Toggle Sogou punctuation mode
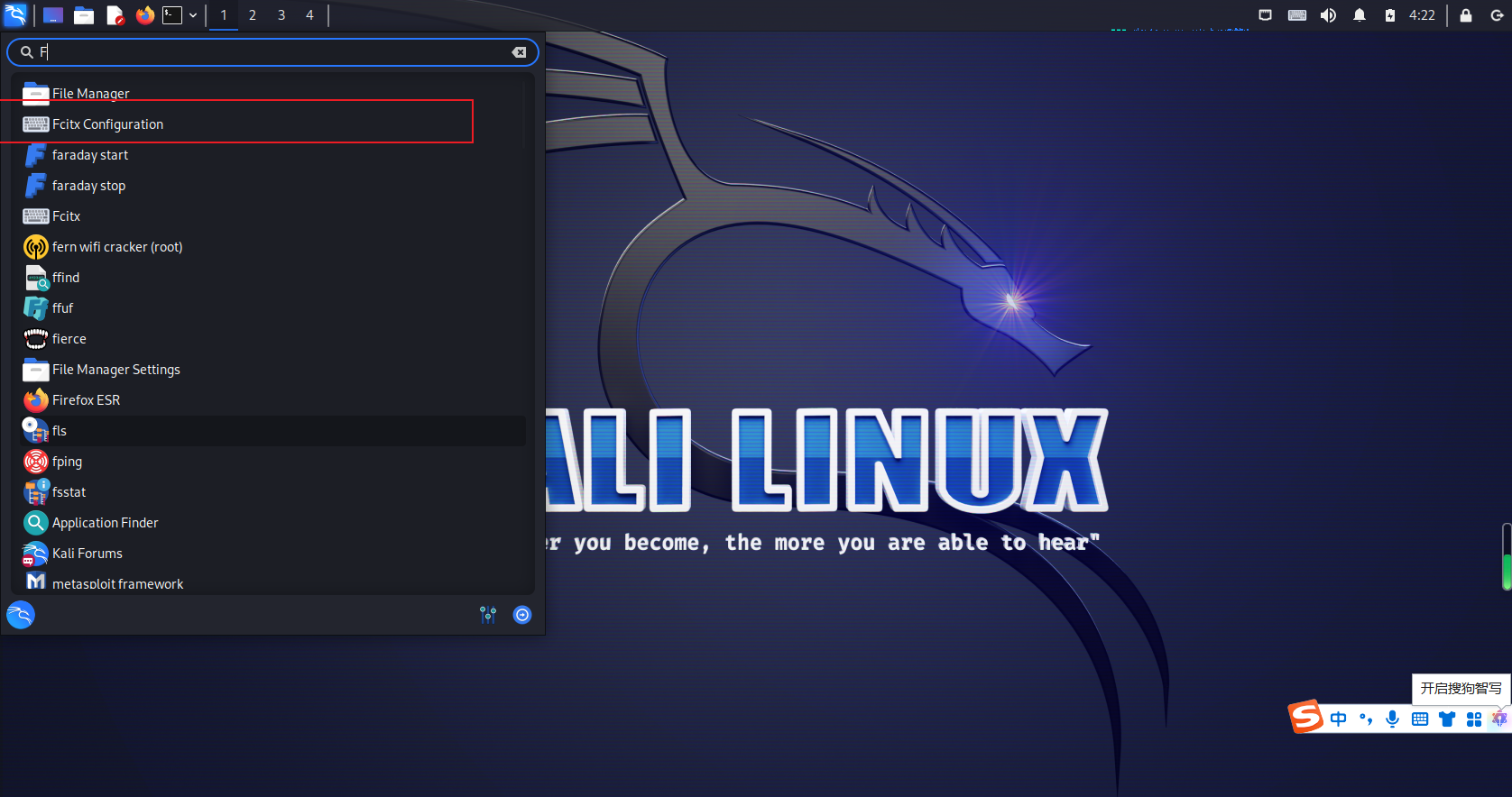1512x797 pixels. click(x=1366, y=719)
